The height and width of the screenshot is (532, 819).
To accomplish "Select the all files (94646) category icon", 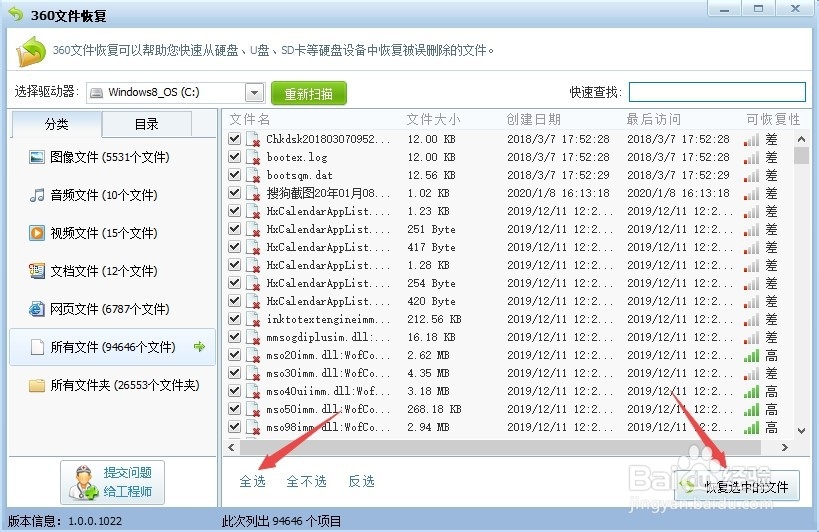I will [x=37, y=347].
